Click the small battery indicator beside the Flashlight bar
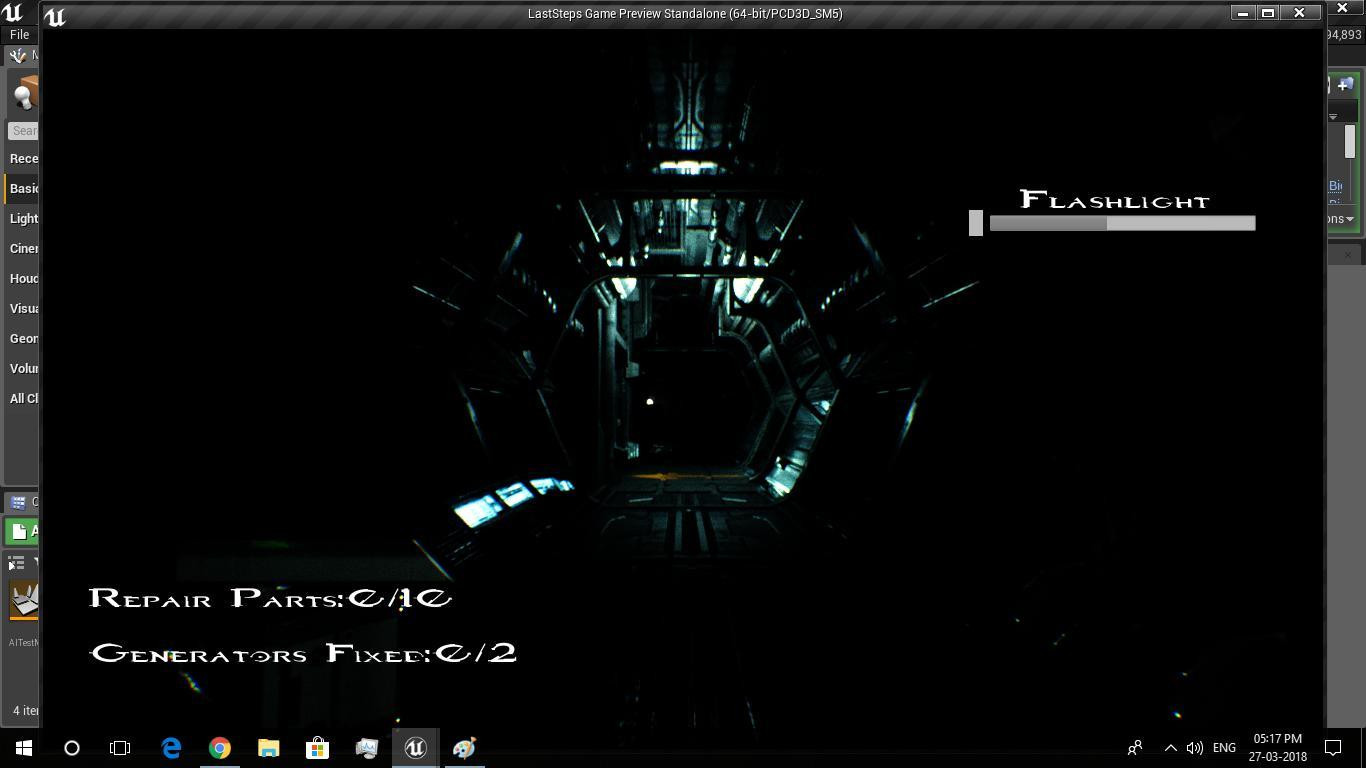Viewport: 1366px width, 768px height. point(976,223)
